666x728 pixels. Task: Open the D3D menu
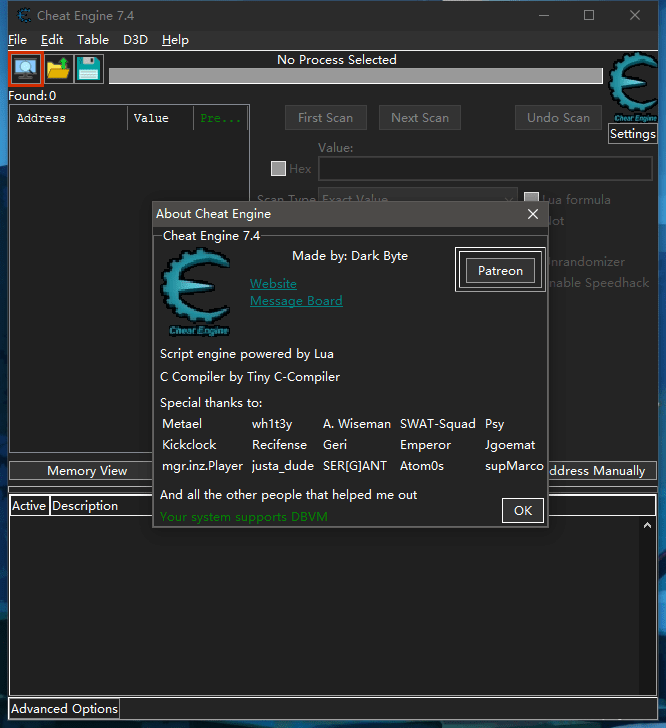click(x=135, y=40)
